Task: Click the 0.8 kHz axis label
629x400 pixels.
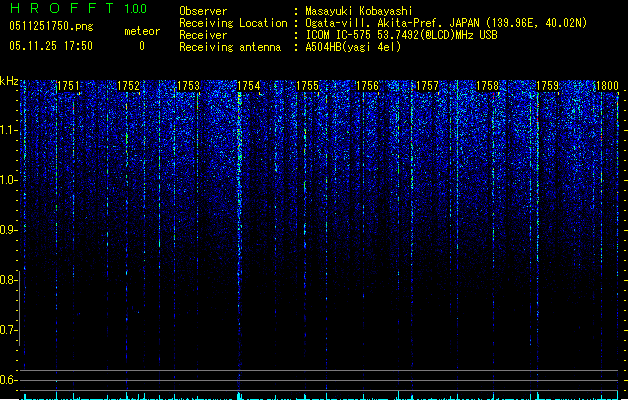Action: (8, 280)
